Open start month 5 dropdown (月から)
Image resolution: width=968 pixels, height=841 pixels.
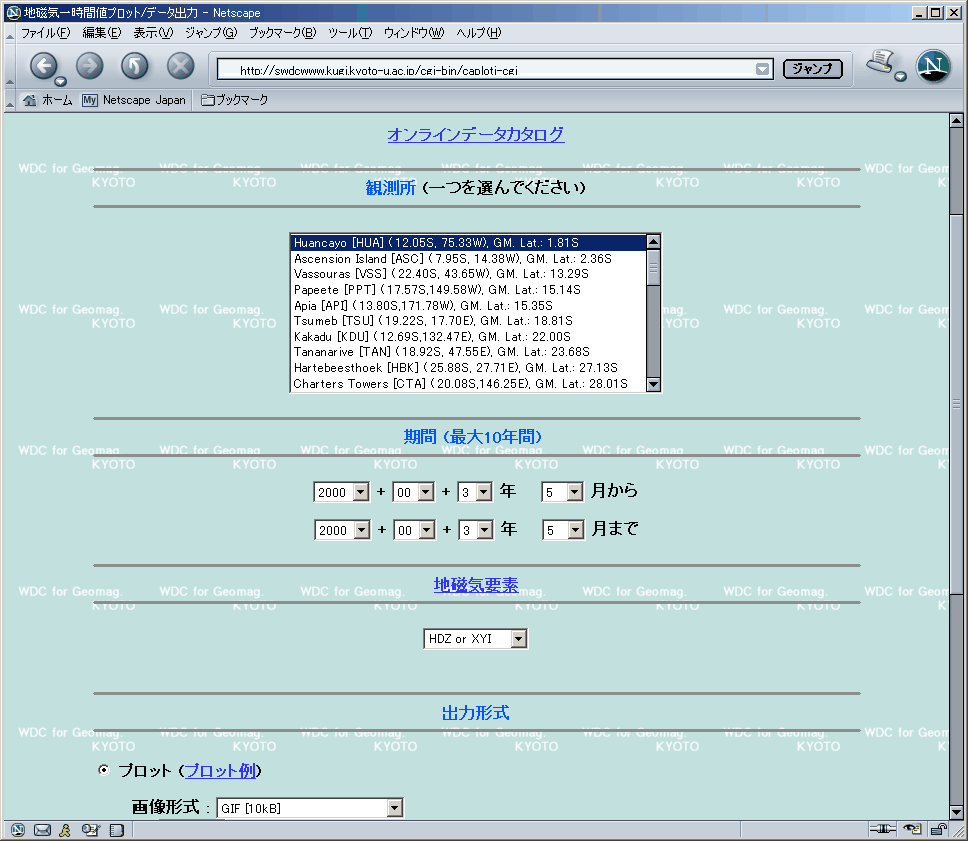[x=562, y=492]
